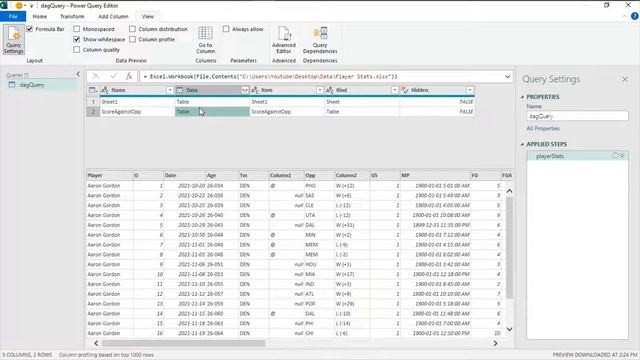The image size is (640, 360).
Task: Click the formula bar fx icon
Action: pyautogui.click(x=129, y=76)
